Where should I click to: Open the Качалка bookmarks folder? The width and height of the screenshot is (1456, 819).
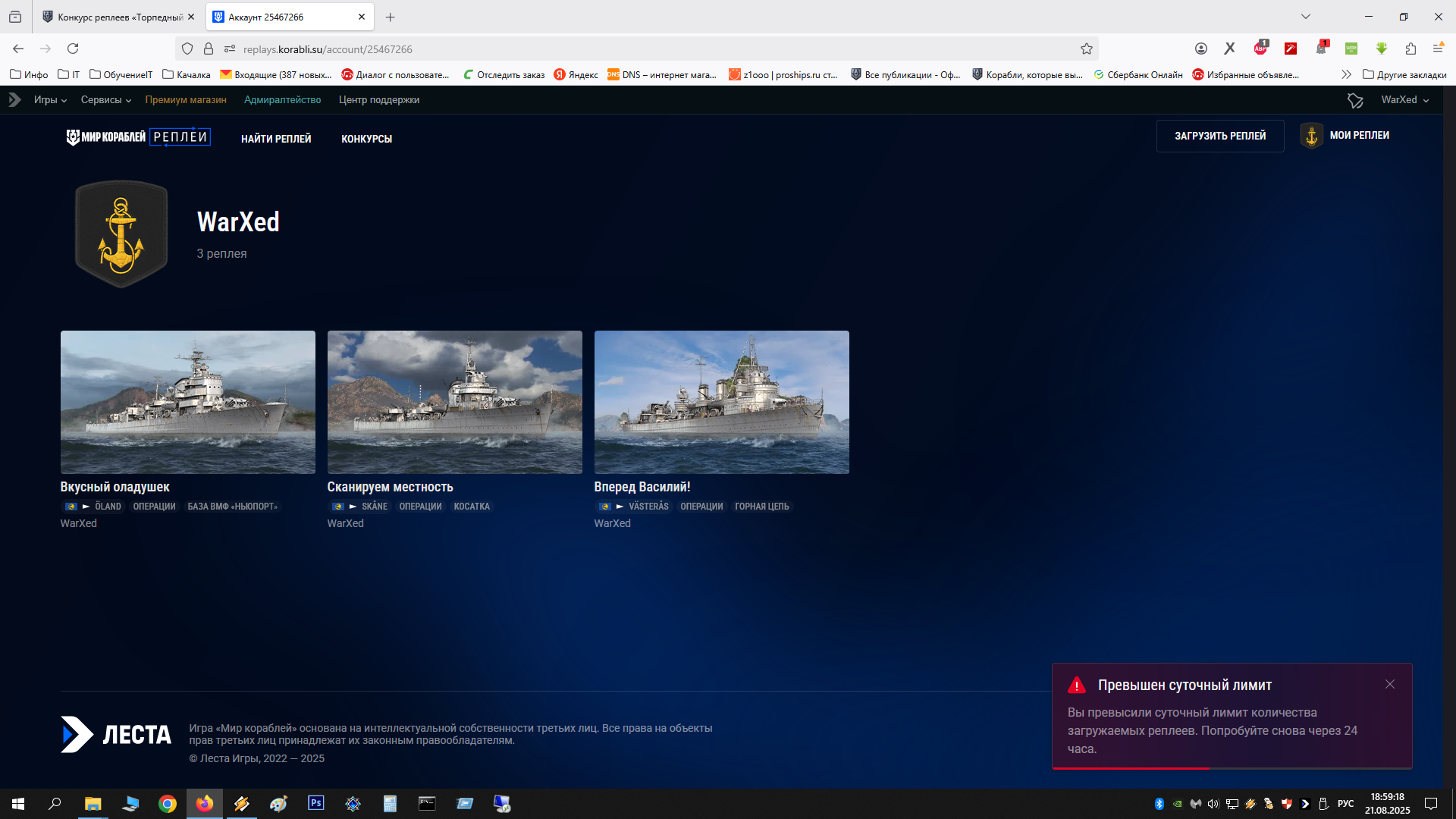(x=186, y=74)
